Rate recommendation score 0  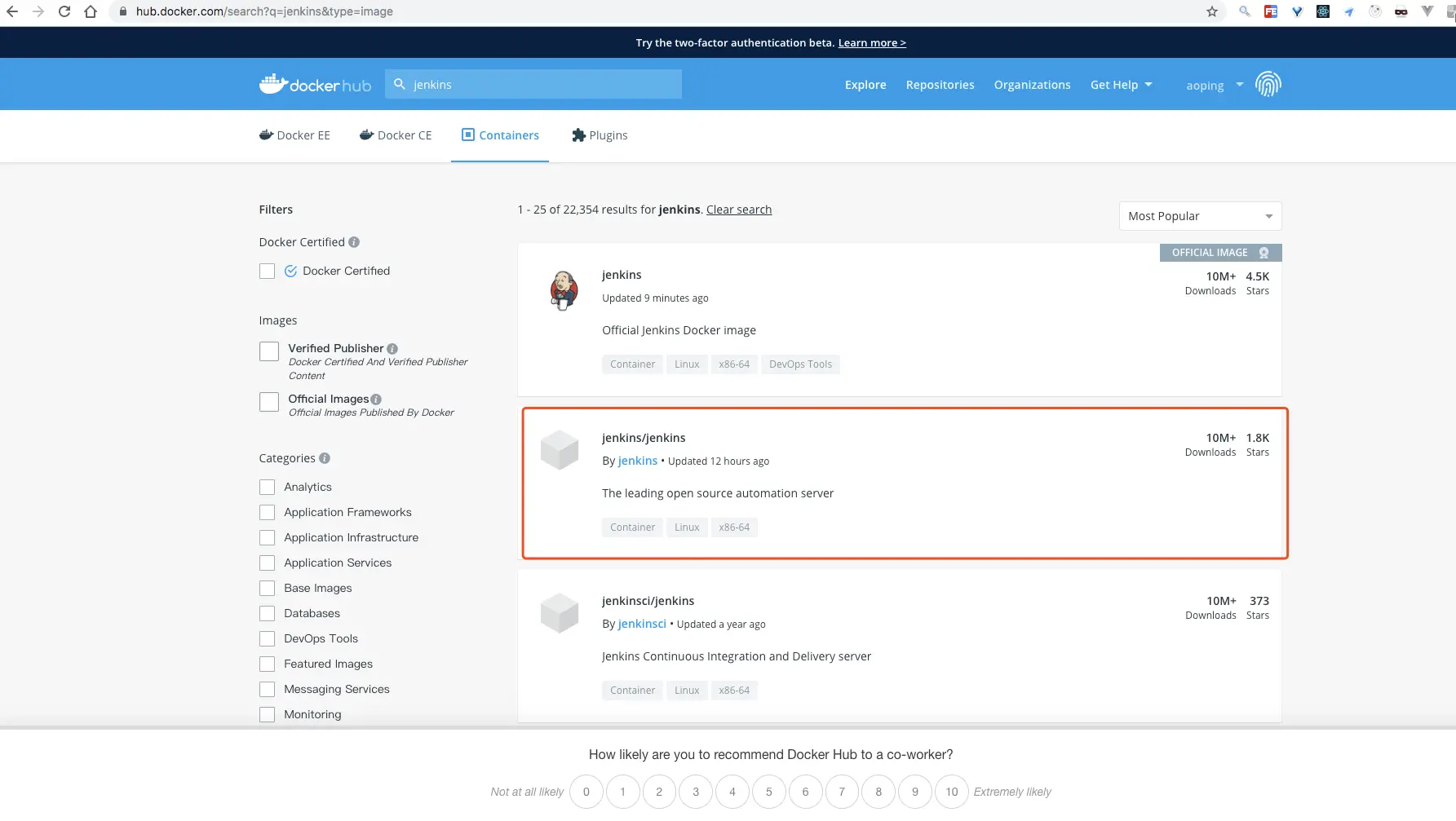coord(586,792)
